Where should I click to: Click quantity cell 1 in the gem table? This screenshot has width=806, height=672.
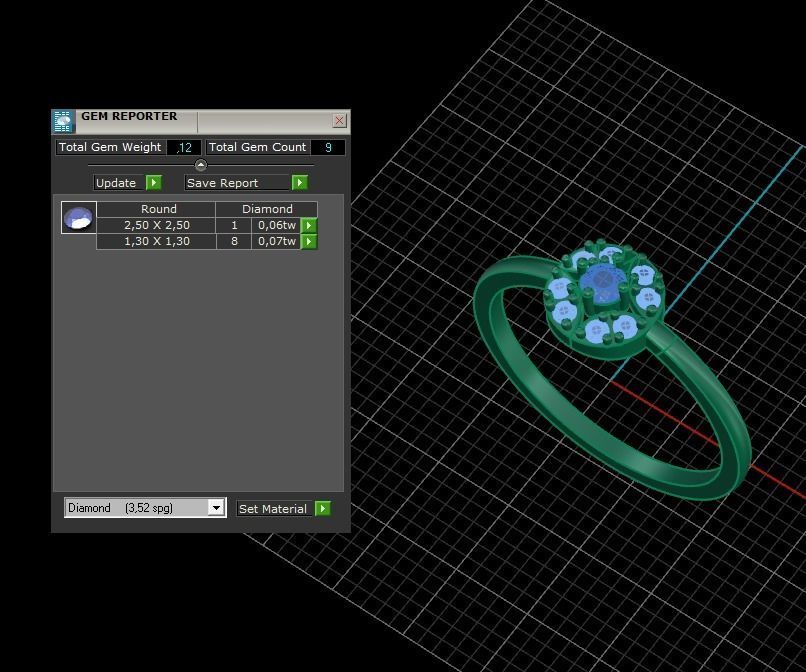234,225
